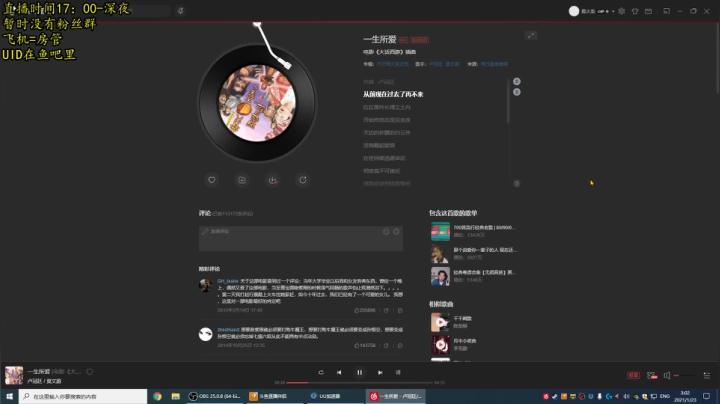Switch to UU加速器 taskbar window
The image size is (720, 404).
click(x=334, y=396)
